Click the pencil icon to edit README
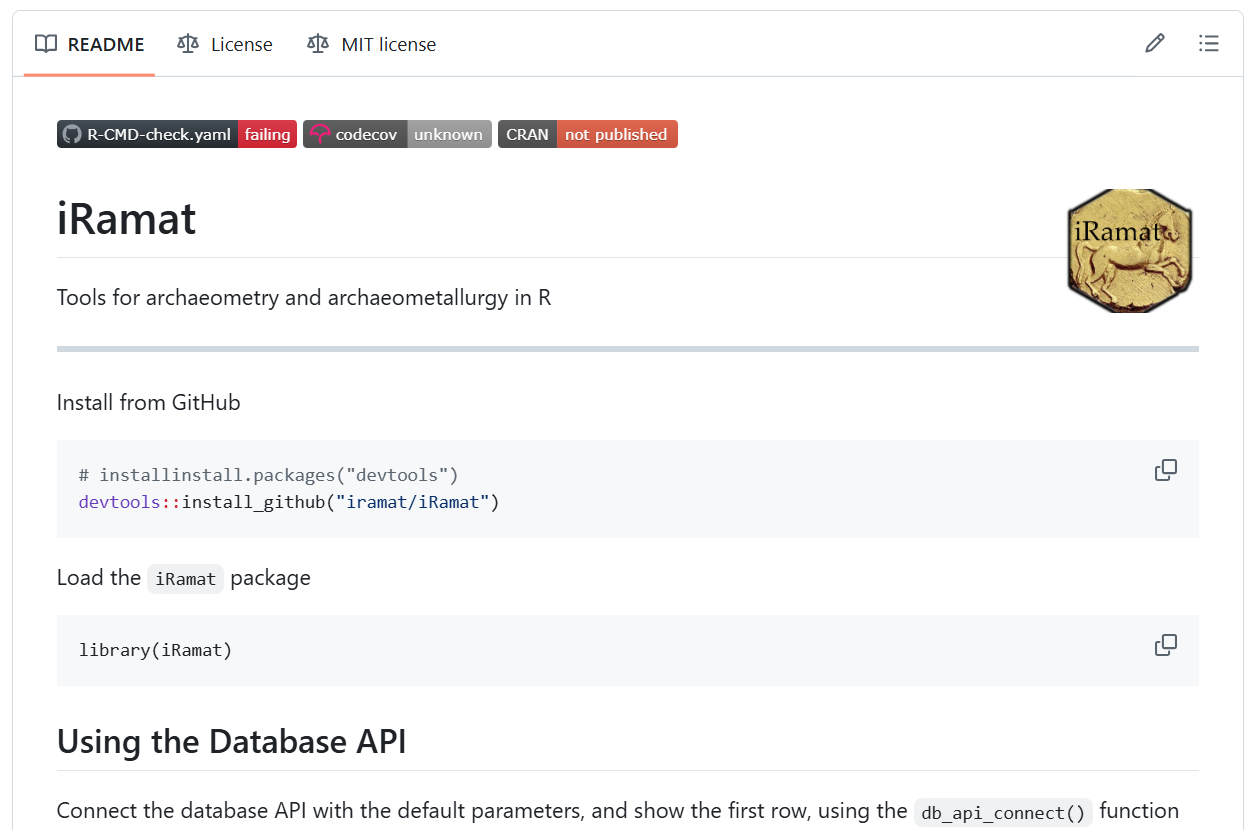Image resolution: width=1250 pixels, height=830 pixels. (x=1155, y=43)
